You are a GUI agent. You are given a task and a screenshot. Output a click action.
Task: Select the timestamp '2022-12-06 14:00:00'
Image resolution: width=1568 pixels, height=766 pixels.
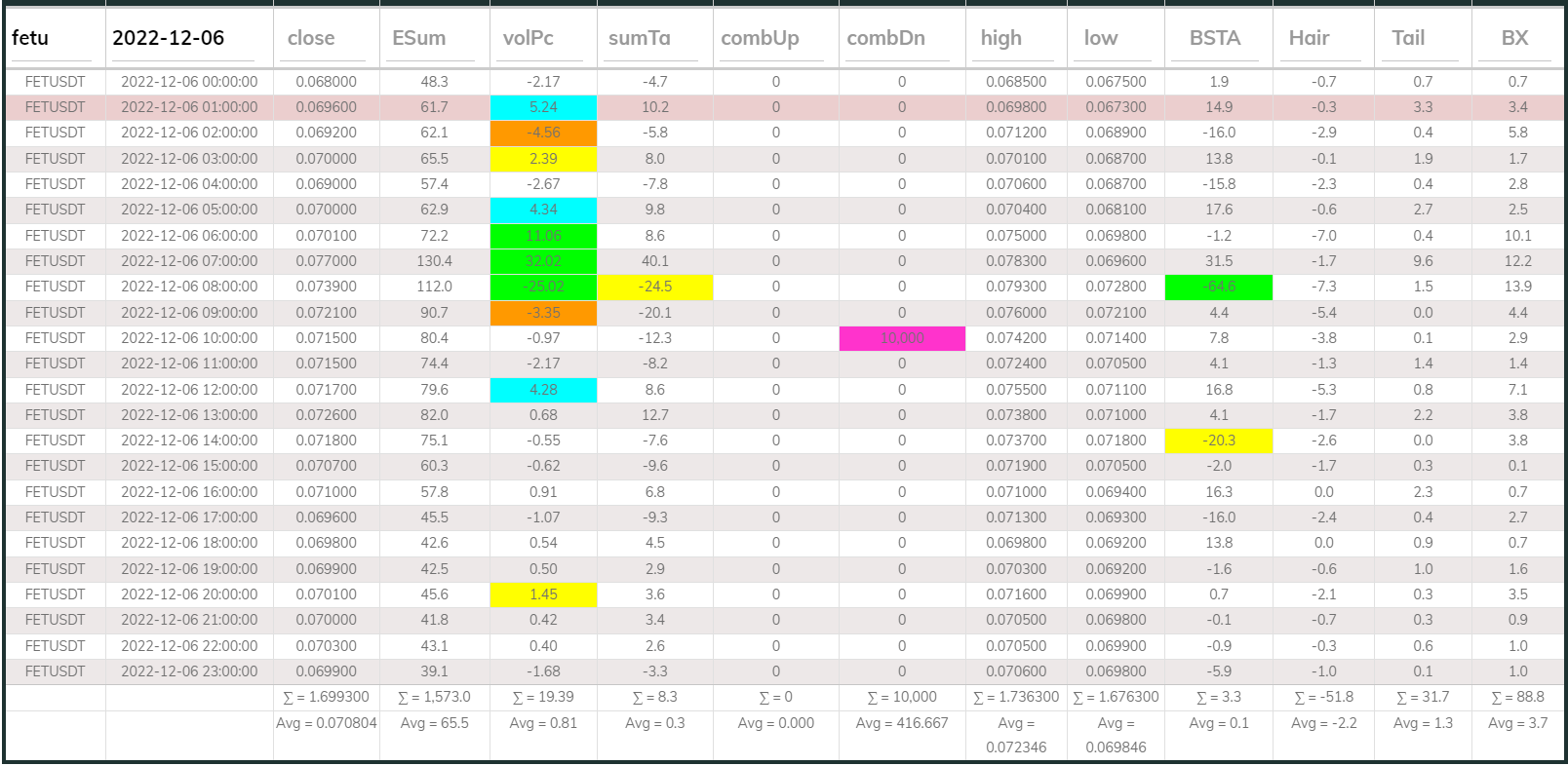pyautogui.click(x=189, y=440)
